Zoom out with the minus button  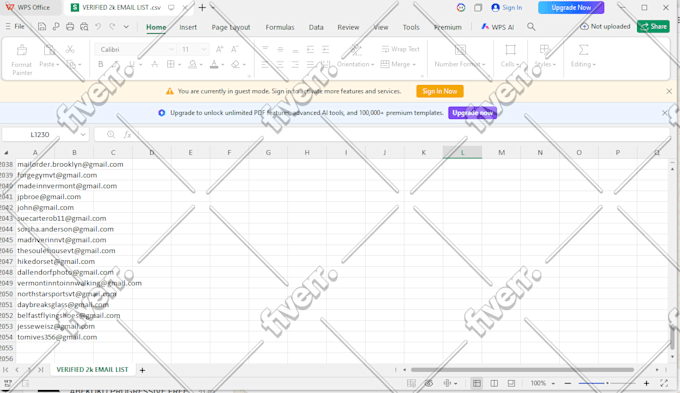click(x=568, y=383)
